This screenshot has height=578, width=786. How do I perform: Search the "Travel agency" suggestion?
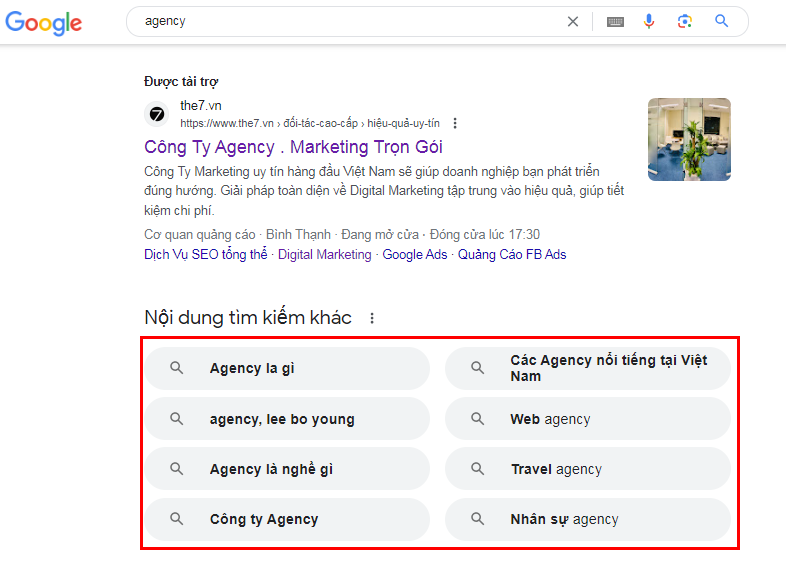coord(587,469)
